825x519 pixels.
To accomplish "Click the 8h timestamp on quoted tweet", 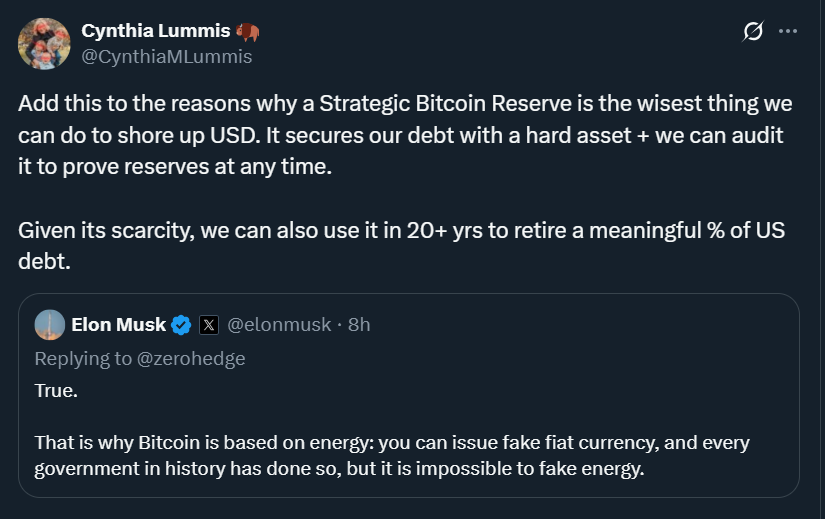I will [x=358, y=324].
